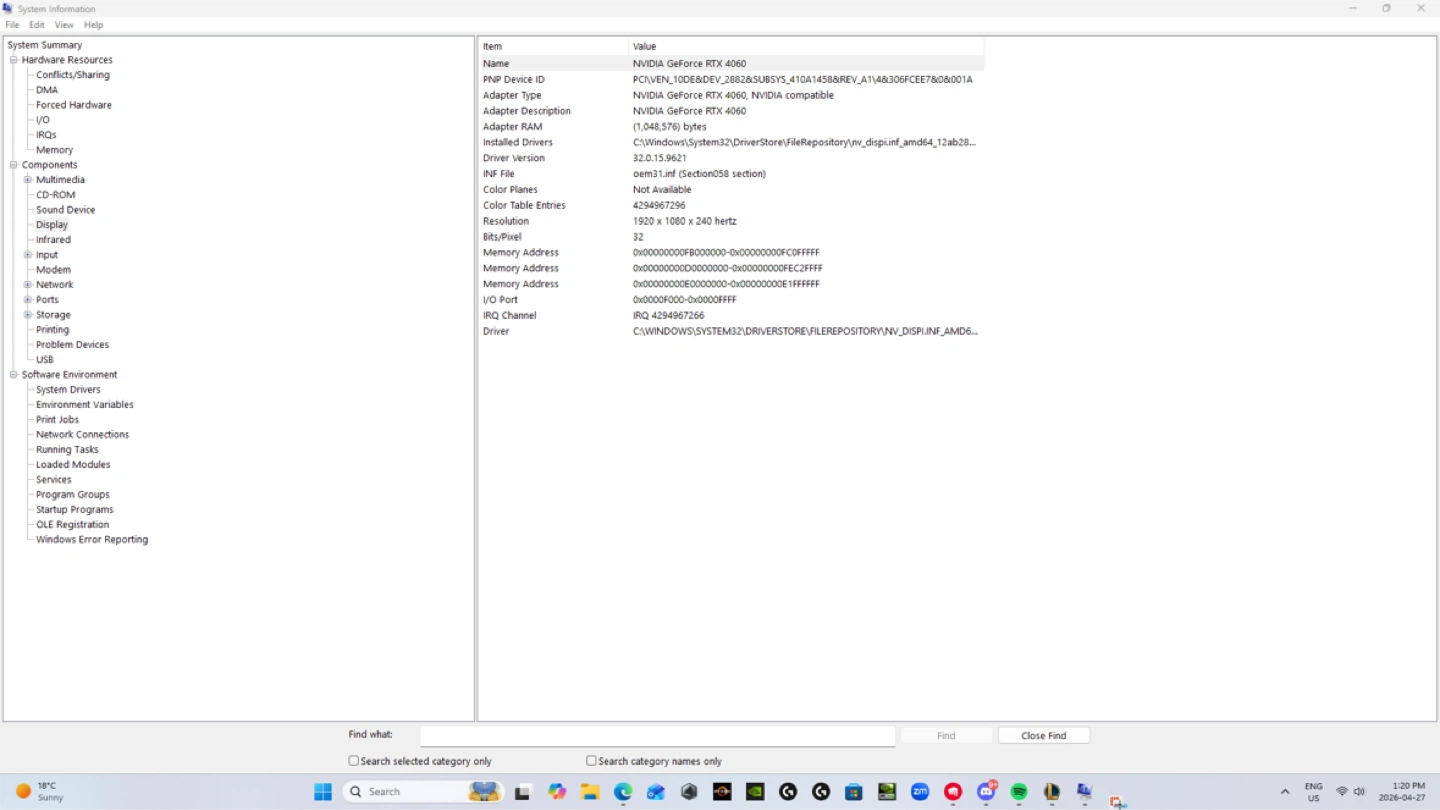
Task: Open the View menu
Action: coord(64,25)
